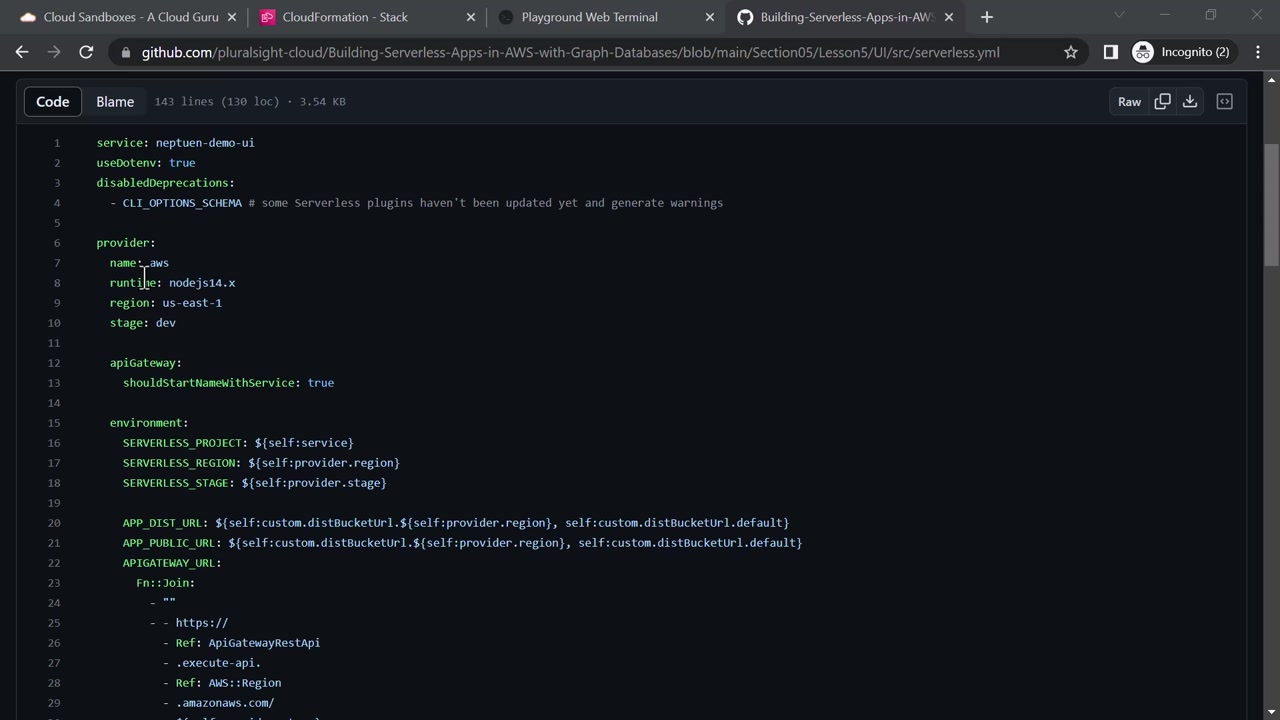Select the Code view toggle

[53, 101]
